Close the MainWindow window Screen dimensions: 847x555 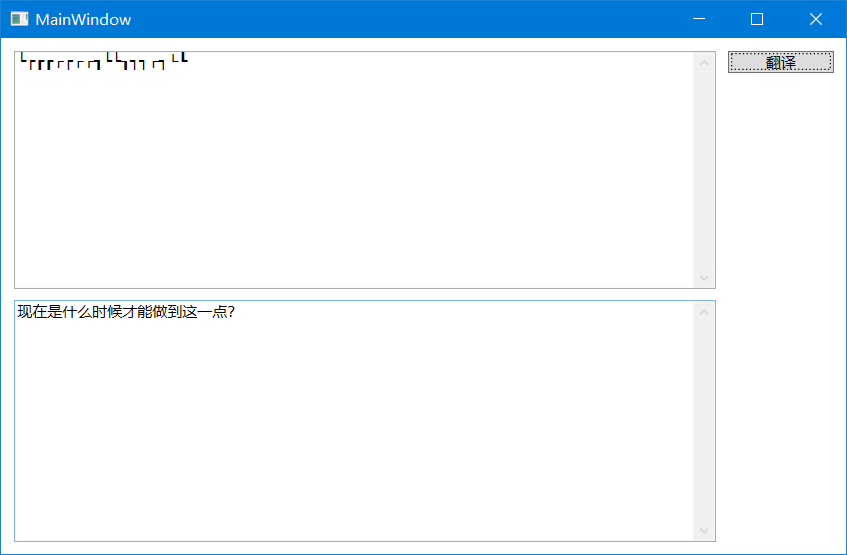[815, 19]
